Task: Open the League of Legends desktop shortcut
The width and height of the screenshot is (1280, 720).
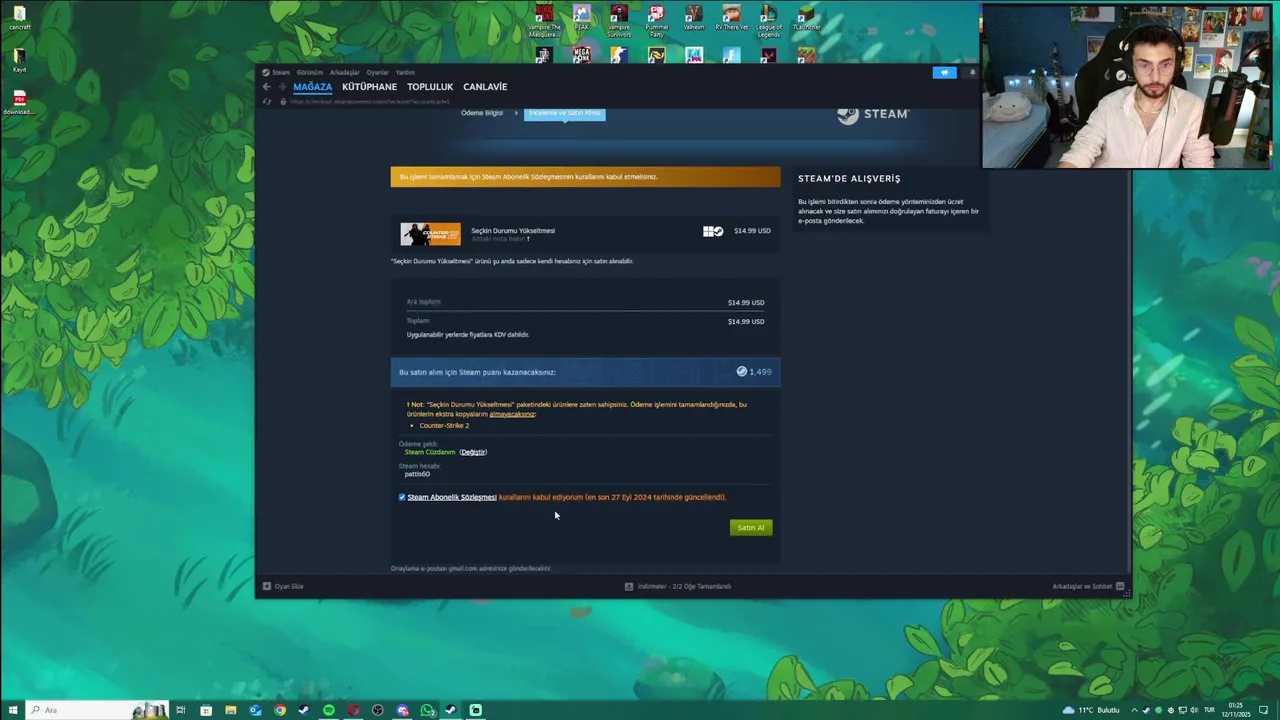Action: coord(768,21)
